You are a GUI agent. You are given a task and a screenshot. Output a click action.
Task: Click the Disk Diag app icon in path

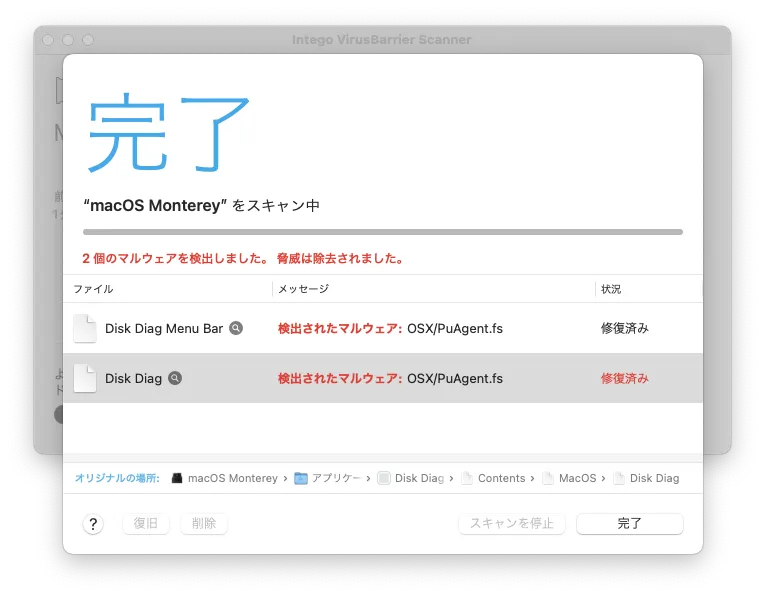click(x=384, y=478)
